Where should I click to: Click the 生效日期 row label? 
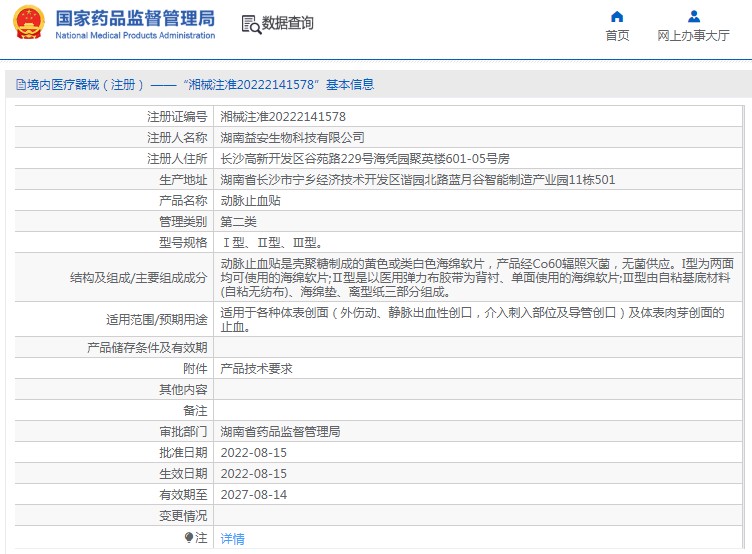coord(183,474)
